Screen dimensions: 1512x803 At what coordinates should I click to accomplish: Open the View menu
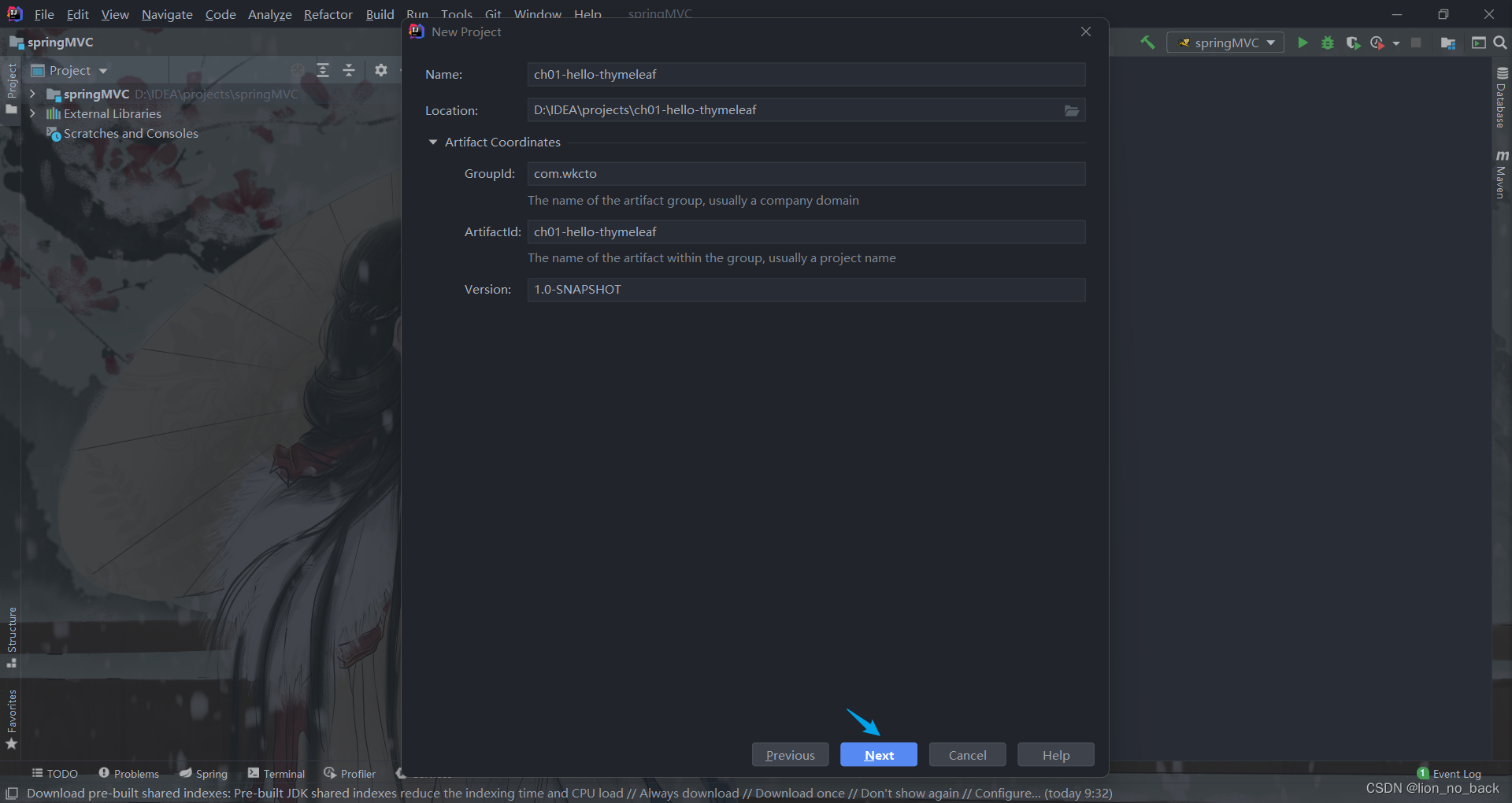(x=115, y=14)
